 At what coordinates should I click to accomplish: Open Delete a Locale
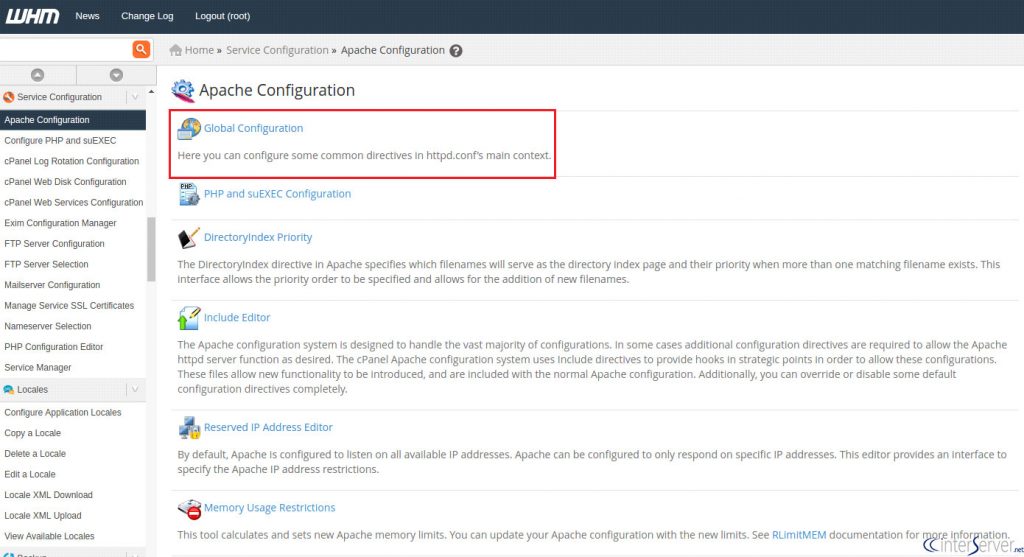click(35, 454)
